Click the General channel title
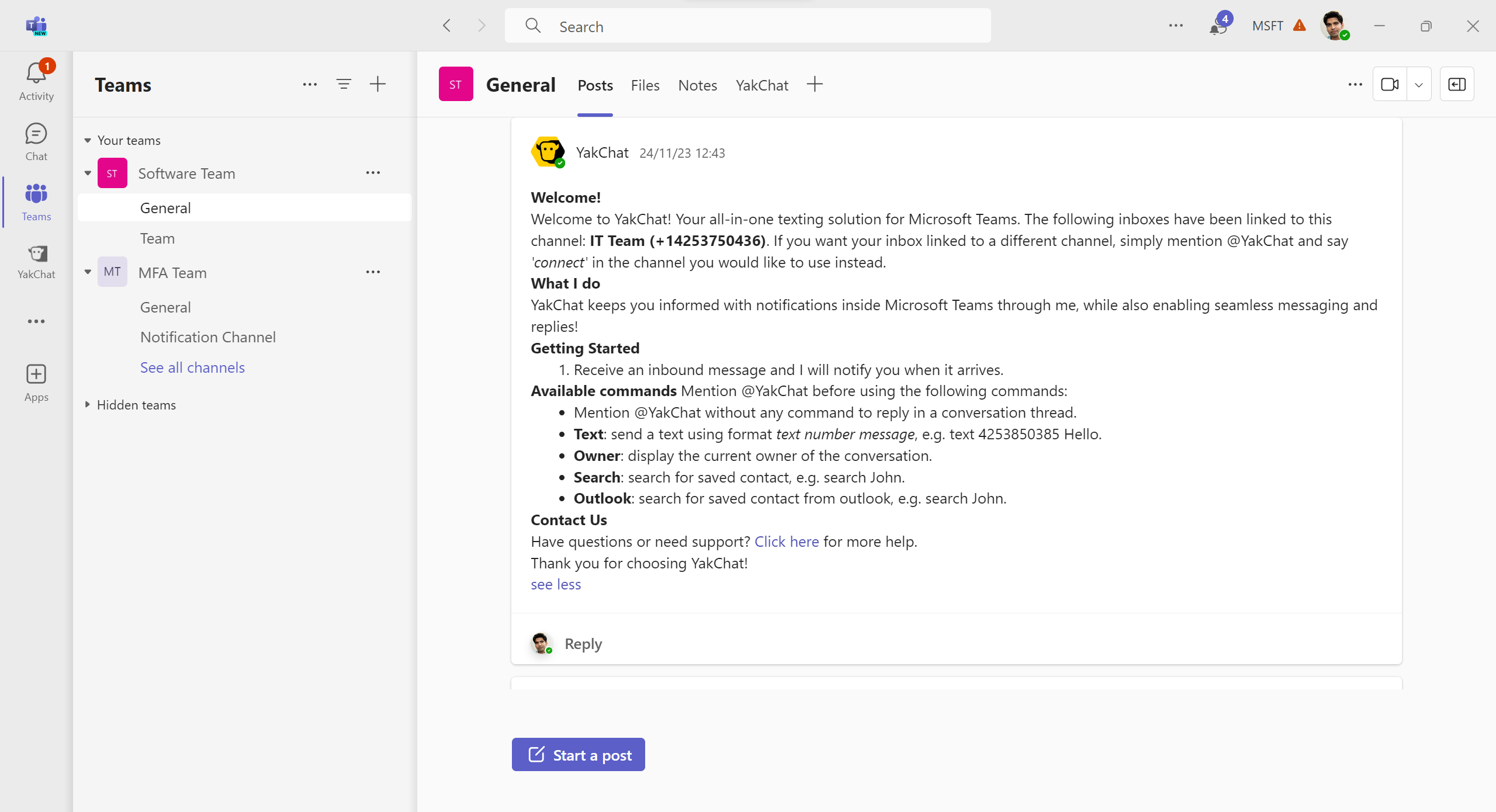 point(521,85)
